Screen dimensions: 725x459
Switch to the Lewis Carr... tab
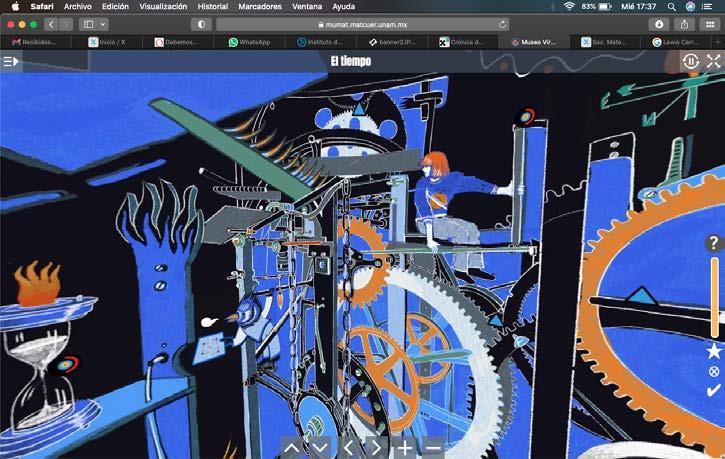point(676,42)
